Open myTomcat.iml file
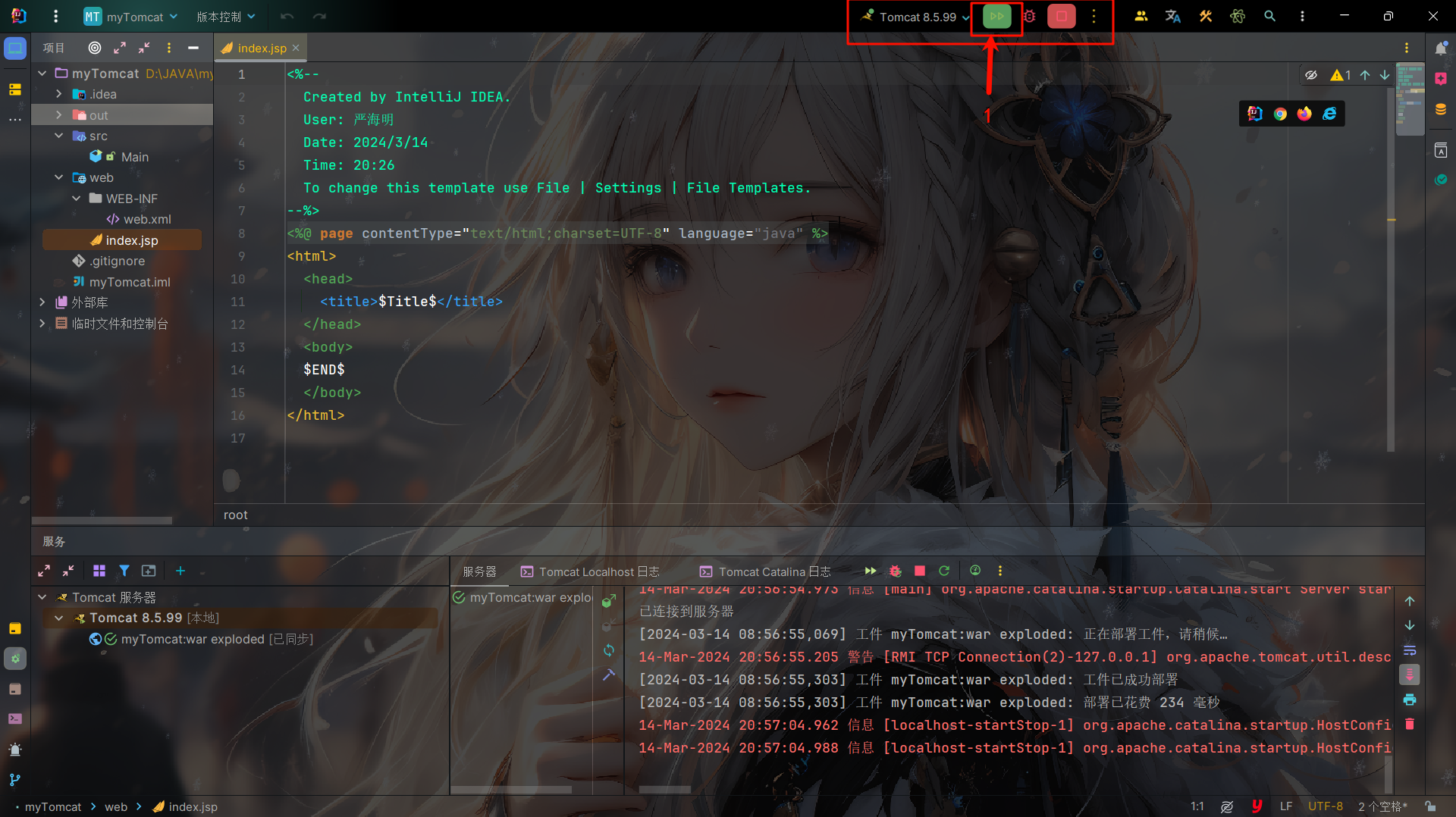 [x=121, y=282]
